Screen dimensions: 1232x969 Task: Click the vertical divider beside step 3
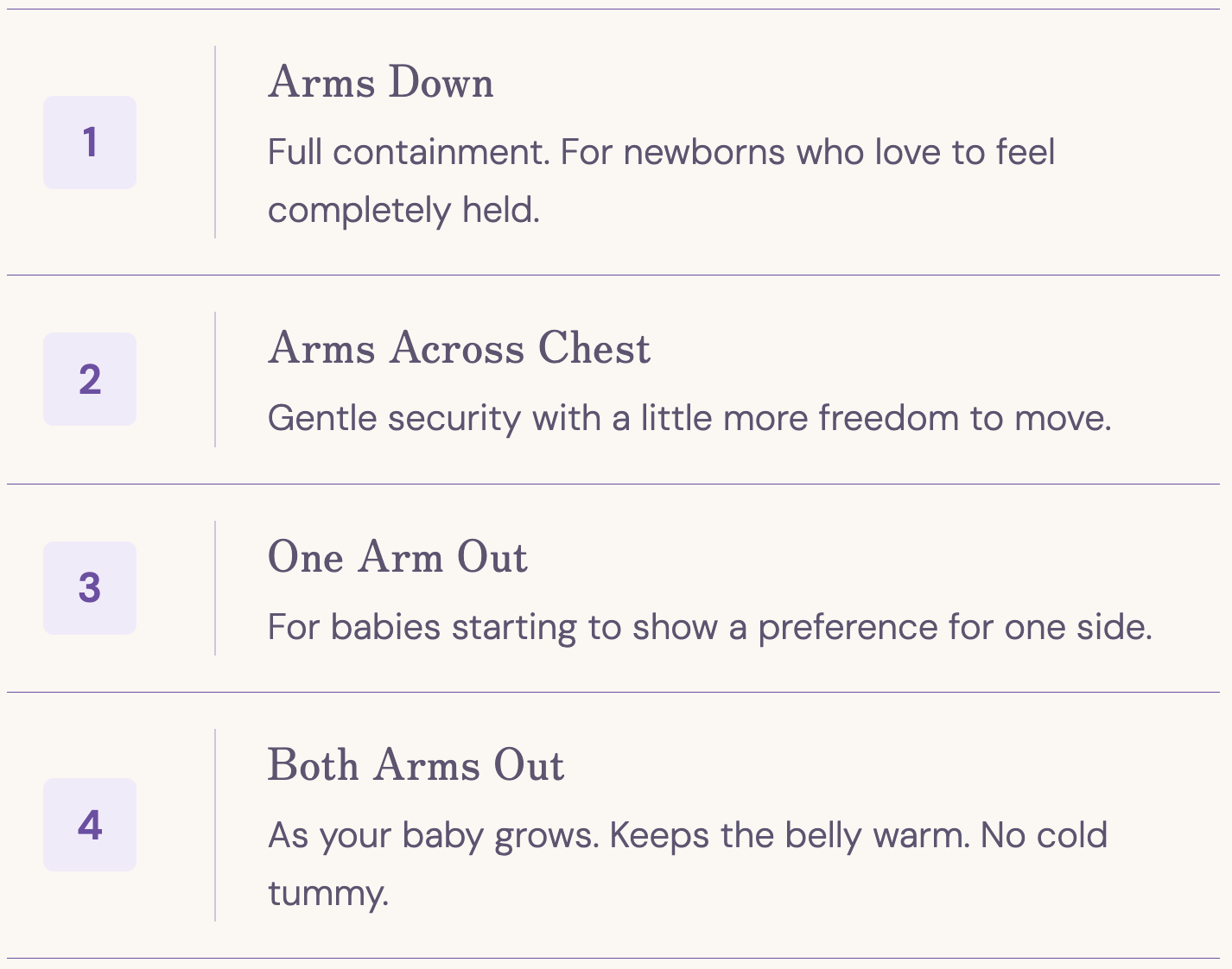[x=215, y=588]
